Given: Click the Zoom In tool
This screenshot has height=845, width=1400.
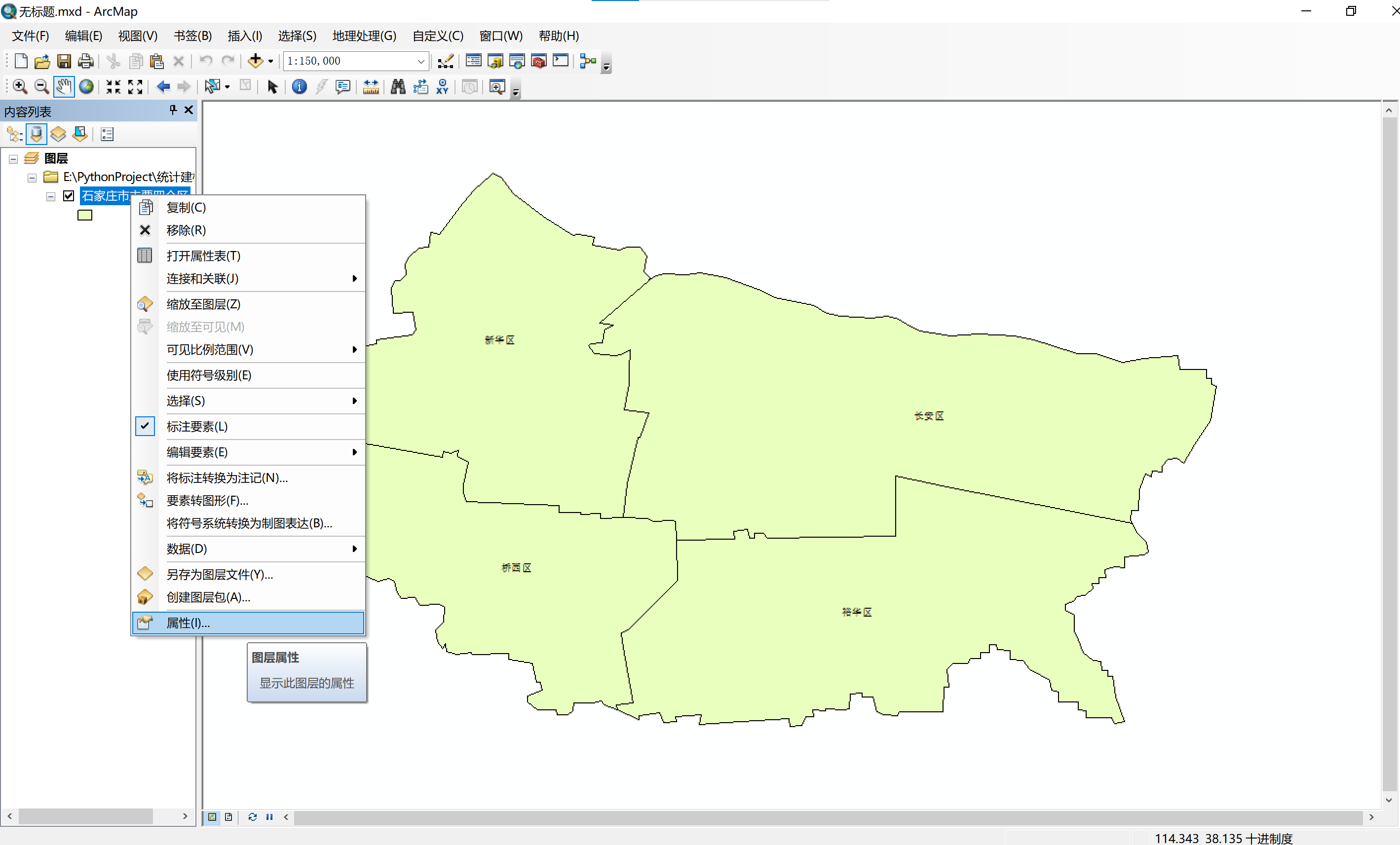Looking at the screenshot, I should [x=20, y=86].
